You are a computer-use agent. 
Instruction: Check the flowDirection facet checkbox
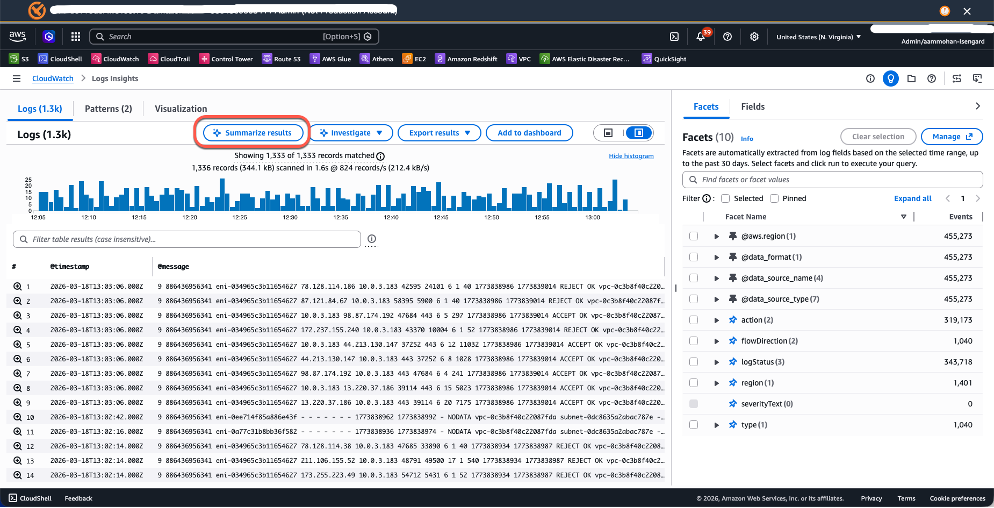[694, 341]
